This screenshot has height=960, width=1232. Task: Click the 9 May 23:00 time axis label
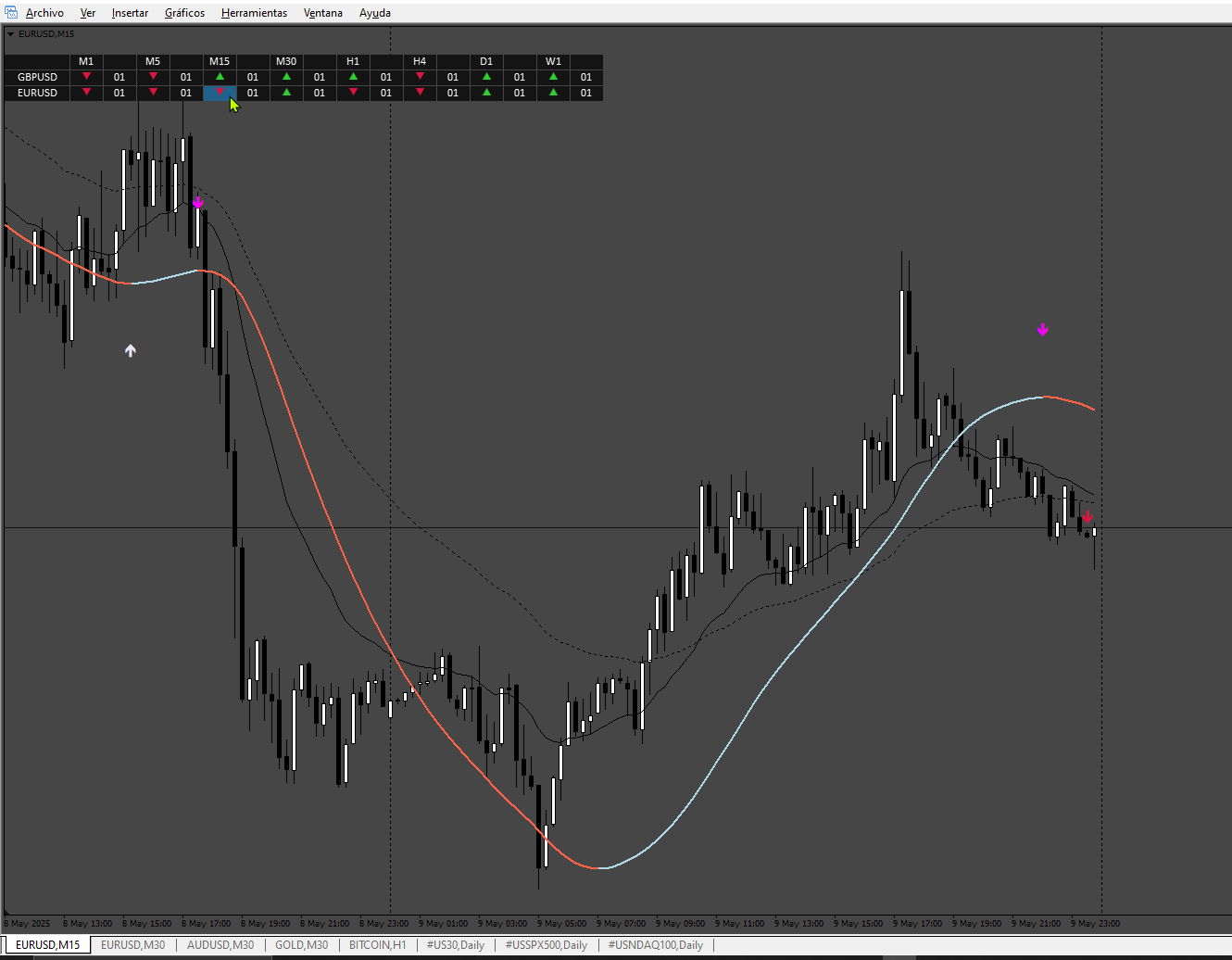1096,923
